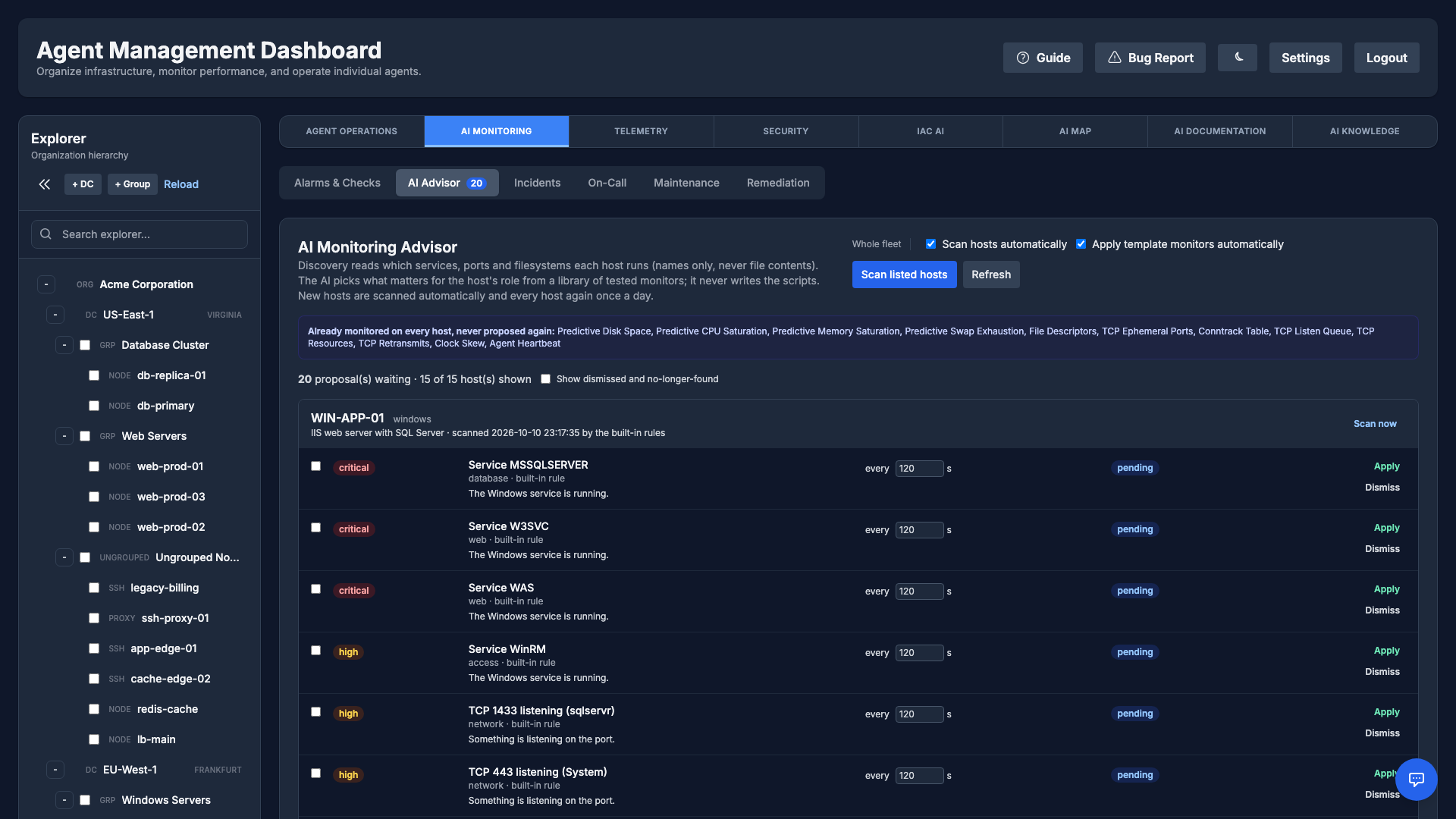Focus the Search explorer input field
Screen dimensions: 1456x819
tap(140, 234)
